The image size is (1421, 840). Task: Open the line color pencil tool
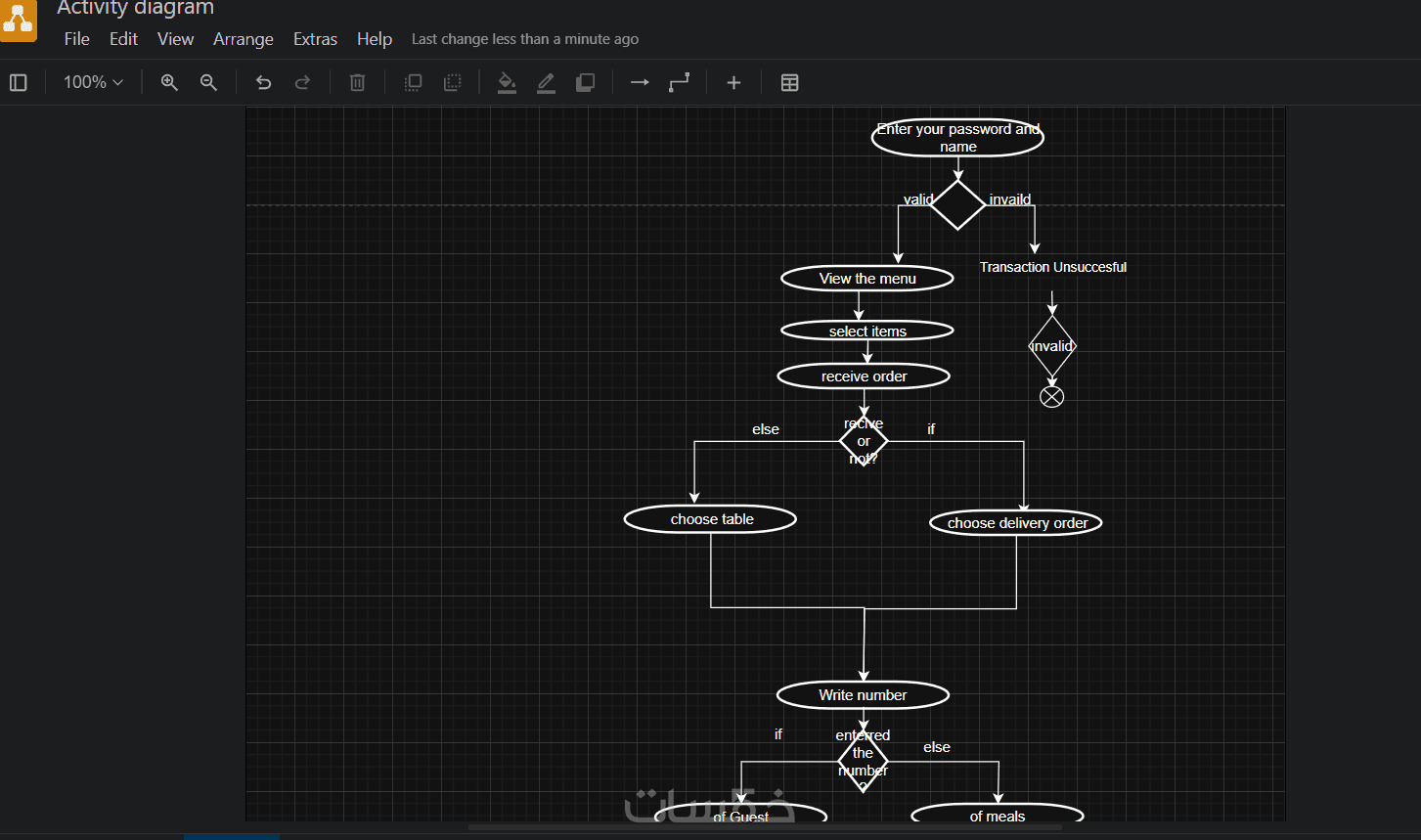pyautogui.click(x=546, y=83)
